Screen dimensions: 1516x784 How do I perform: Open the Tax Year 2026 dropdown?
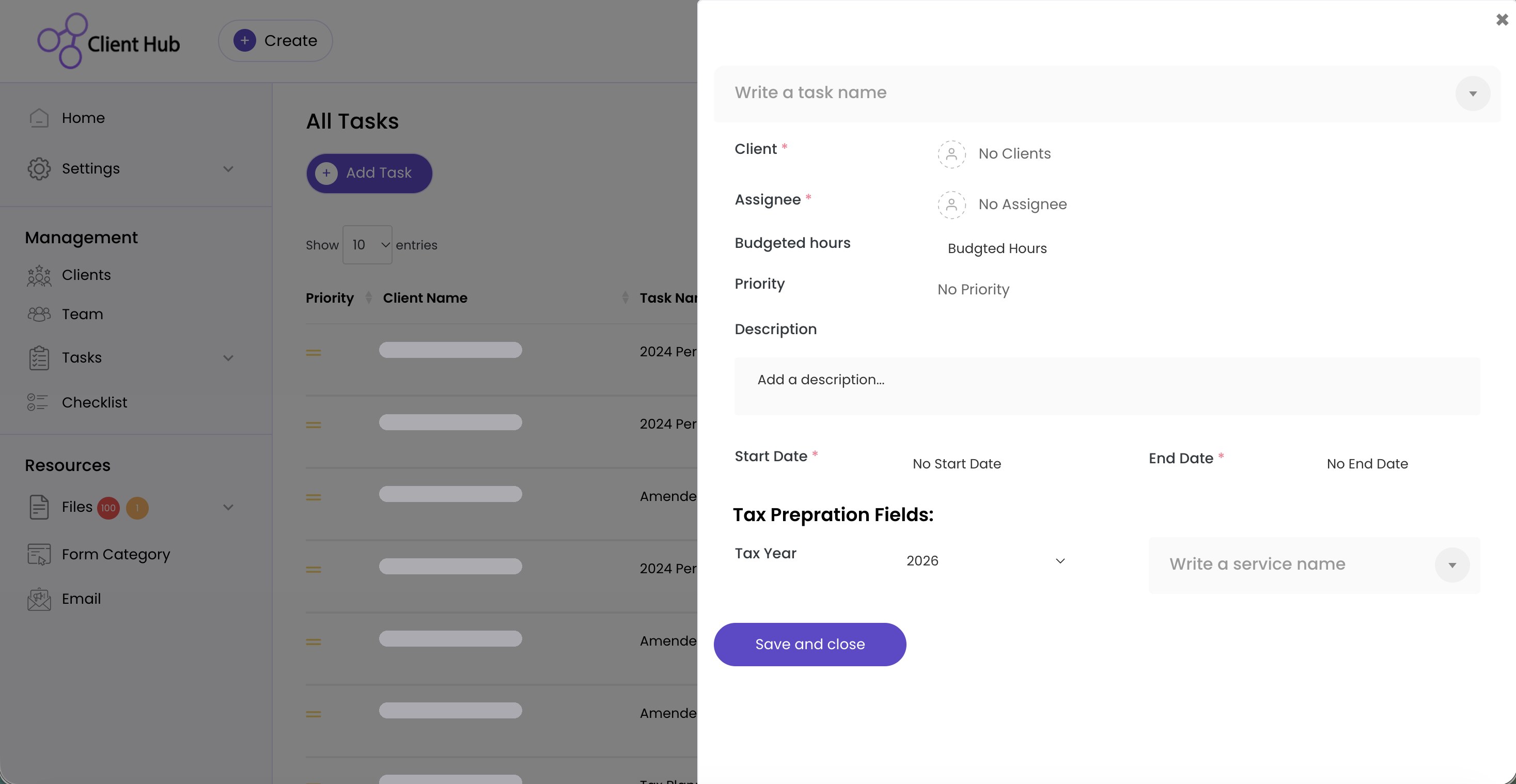[986, 561]
